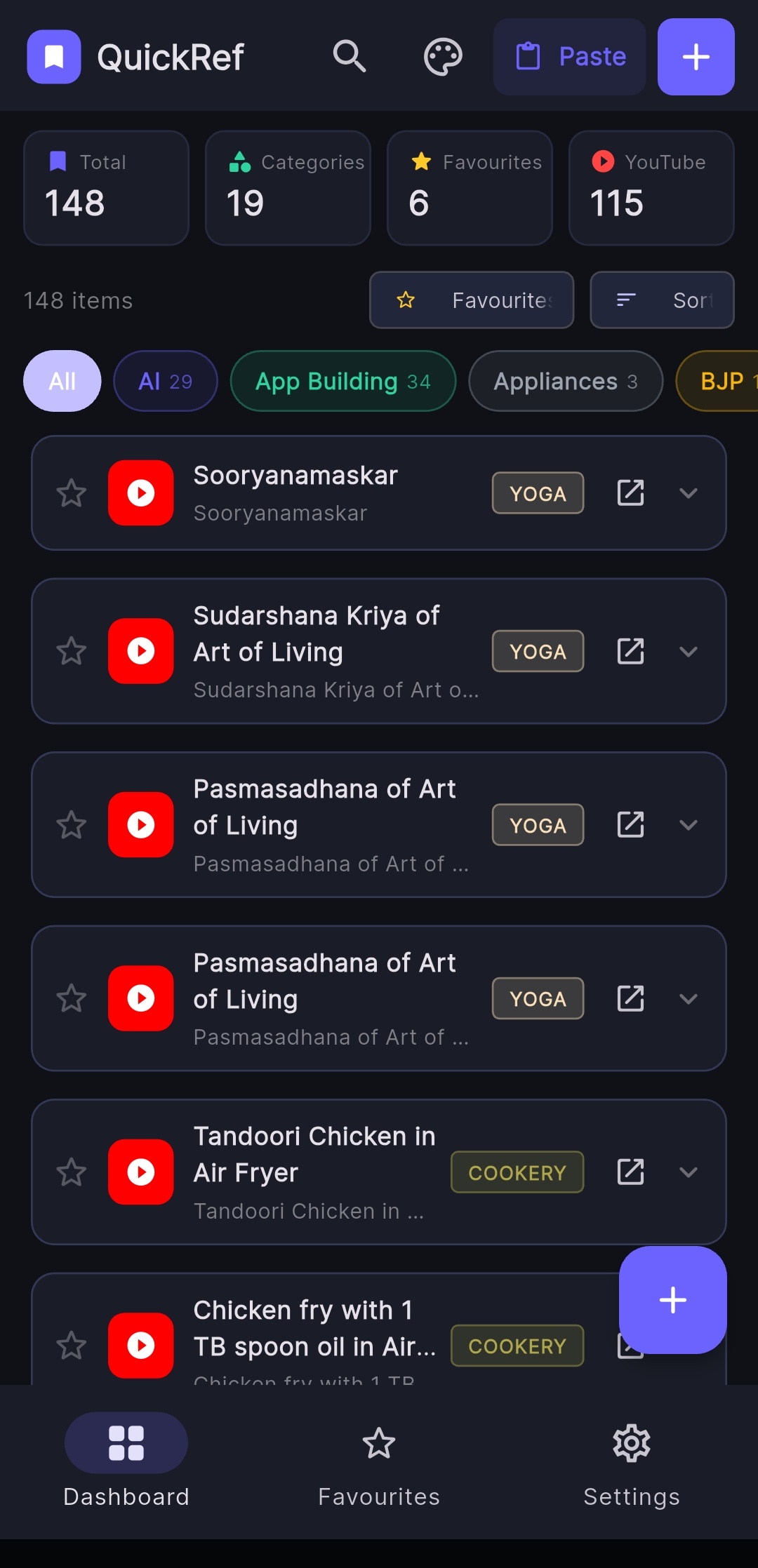Toggle the Favourites filter button
This screenshot has width=758, height=1568.
(x=472, y=300)
